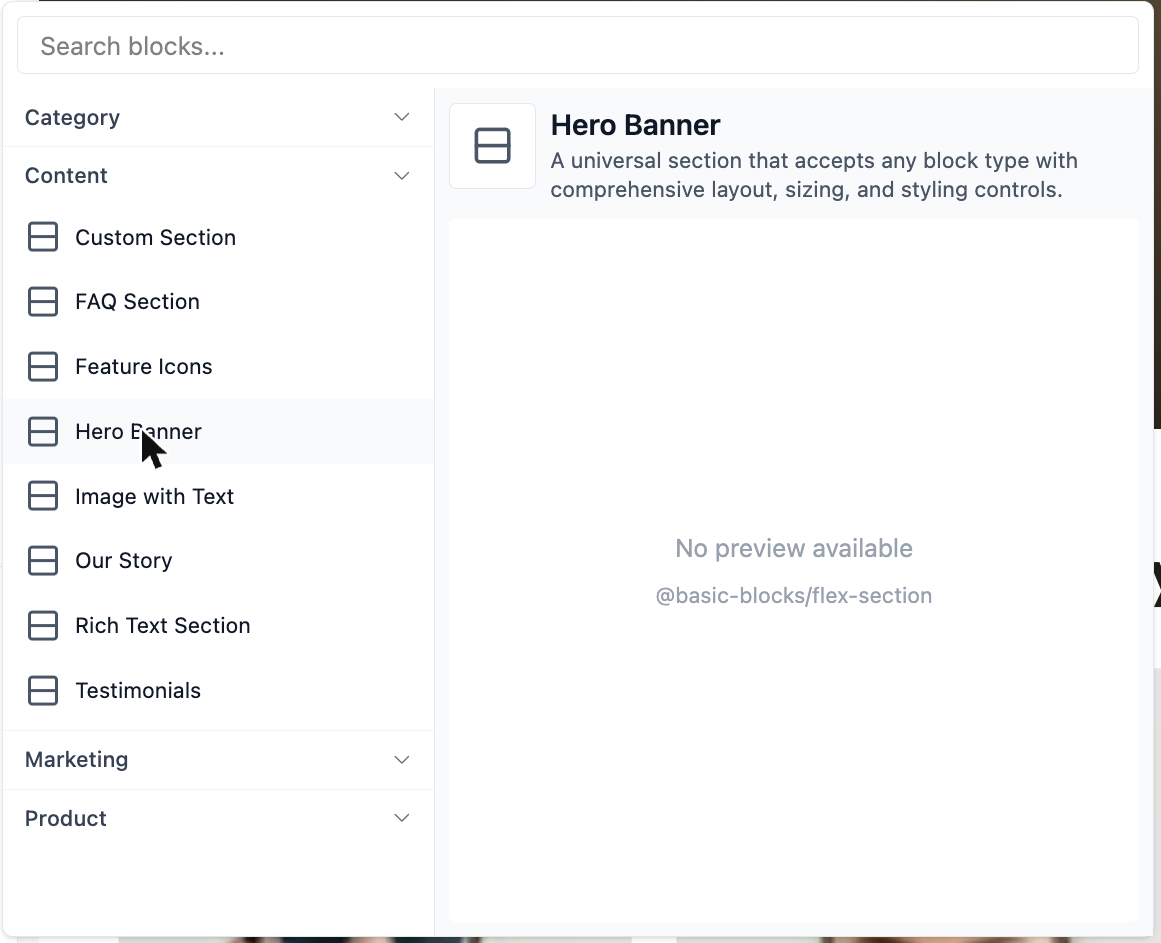Click the Testimonials block icon
Screen dimensions: 1161x943
click(x=43, y=690)
